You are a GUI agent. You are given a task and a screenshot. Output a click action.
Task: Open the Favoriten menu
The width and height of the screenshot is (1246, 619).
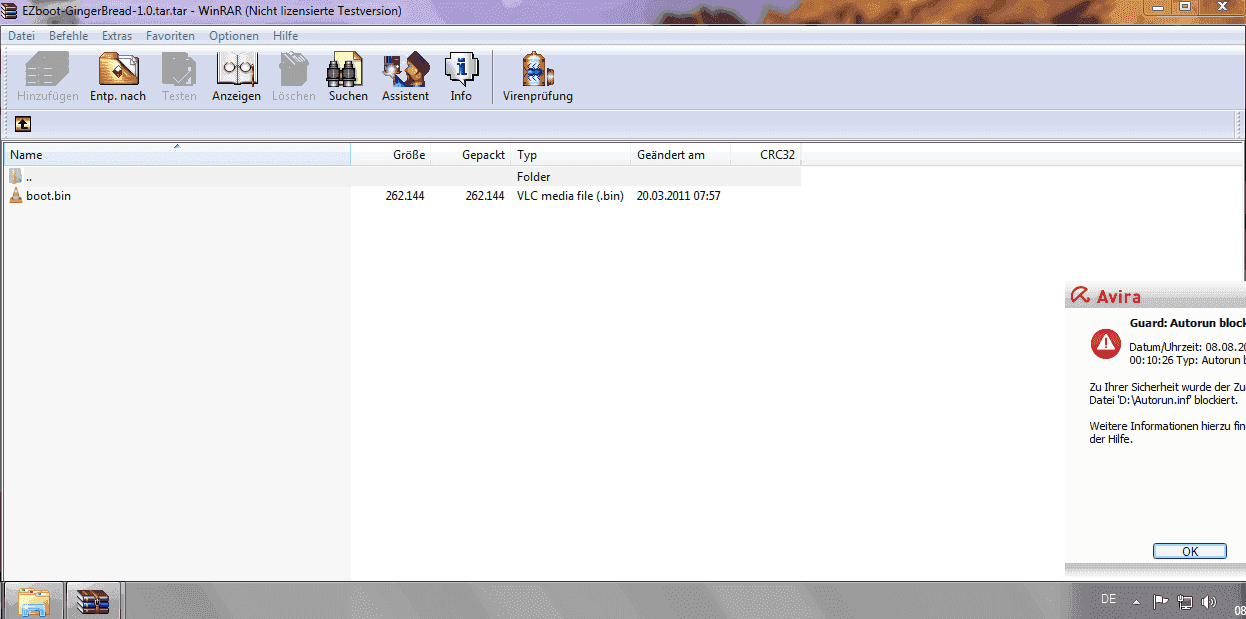170,36
